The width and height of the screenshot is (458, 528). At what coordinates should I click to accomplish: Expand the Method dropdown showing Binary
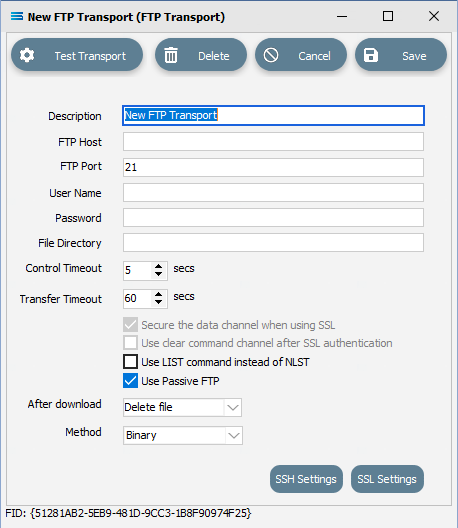(x=183, y=435)
